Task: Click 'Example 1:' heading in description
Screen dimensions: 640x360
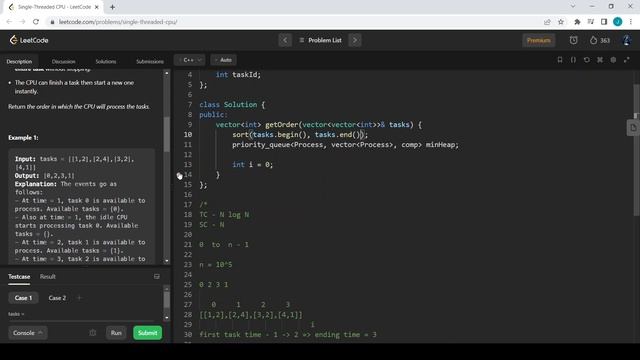Action: (23, 138)
